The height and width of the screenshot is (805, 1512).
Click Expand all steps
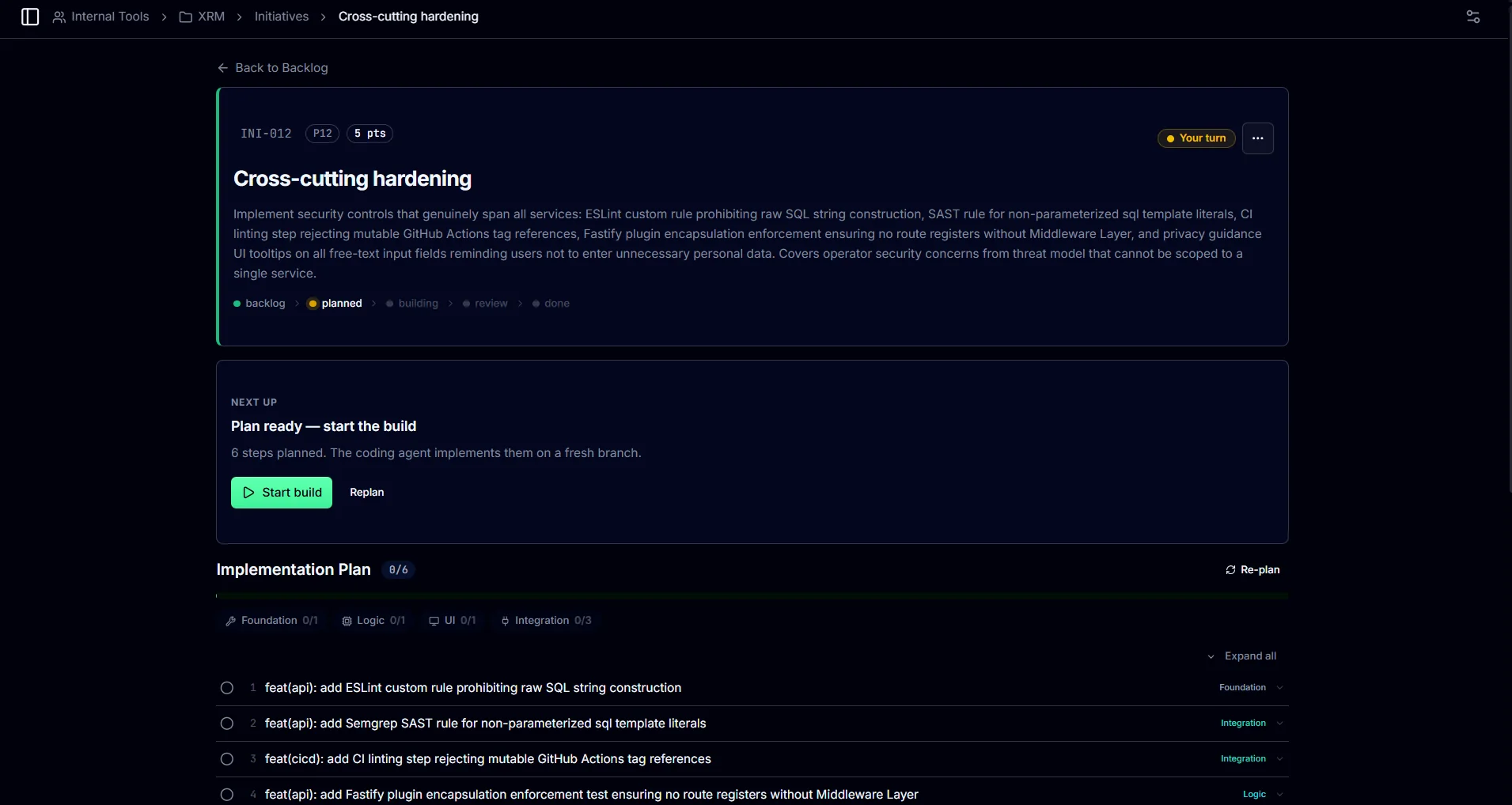(x=1242, y=656)
